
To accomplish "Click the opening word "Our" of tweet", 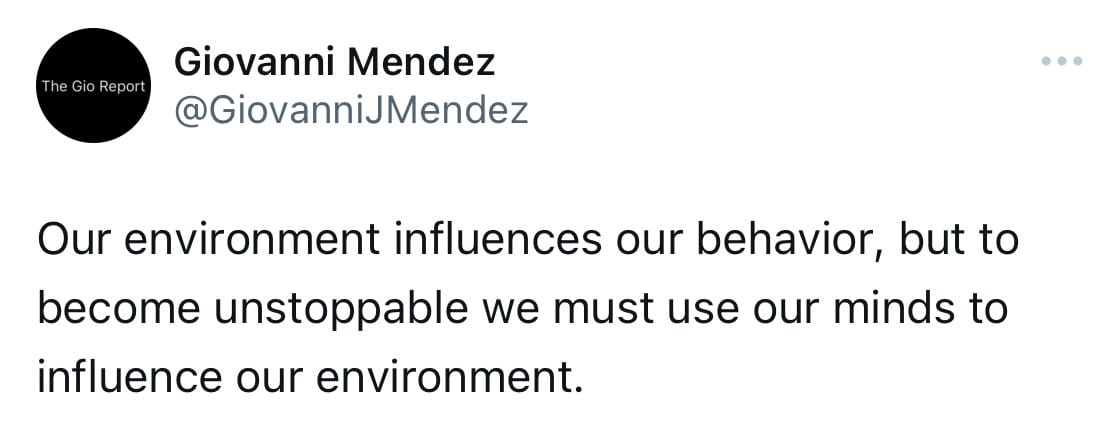I will (72, 242).
